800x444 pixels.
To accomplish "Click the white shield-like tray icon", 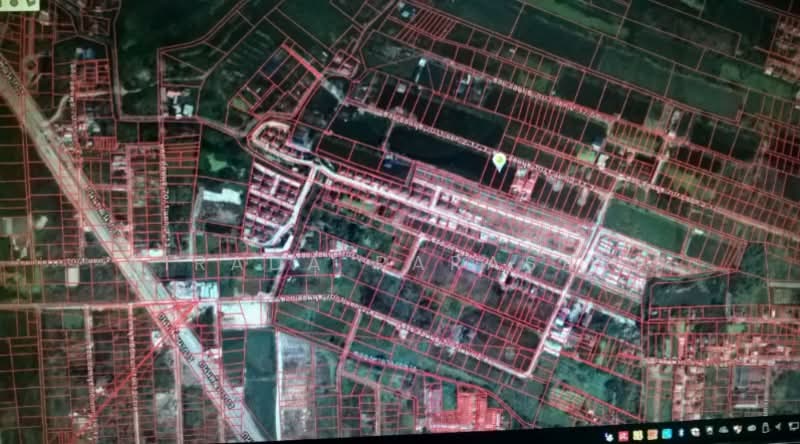I will click(x=738, y=429).
